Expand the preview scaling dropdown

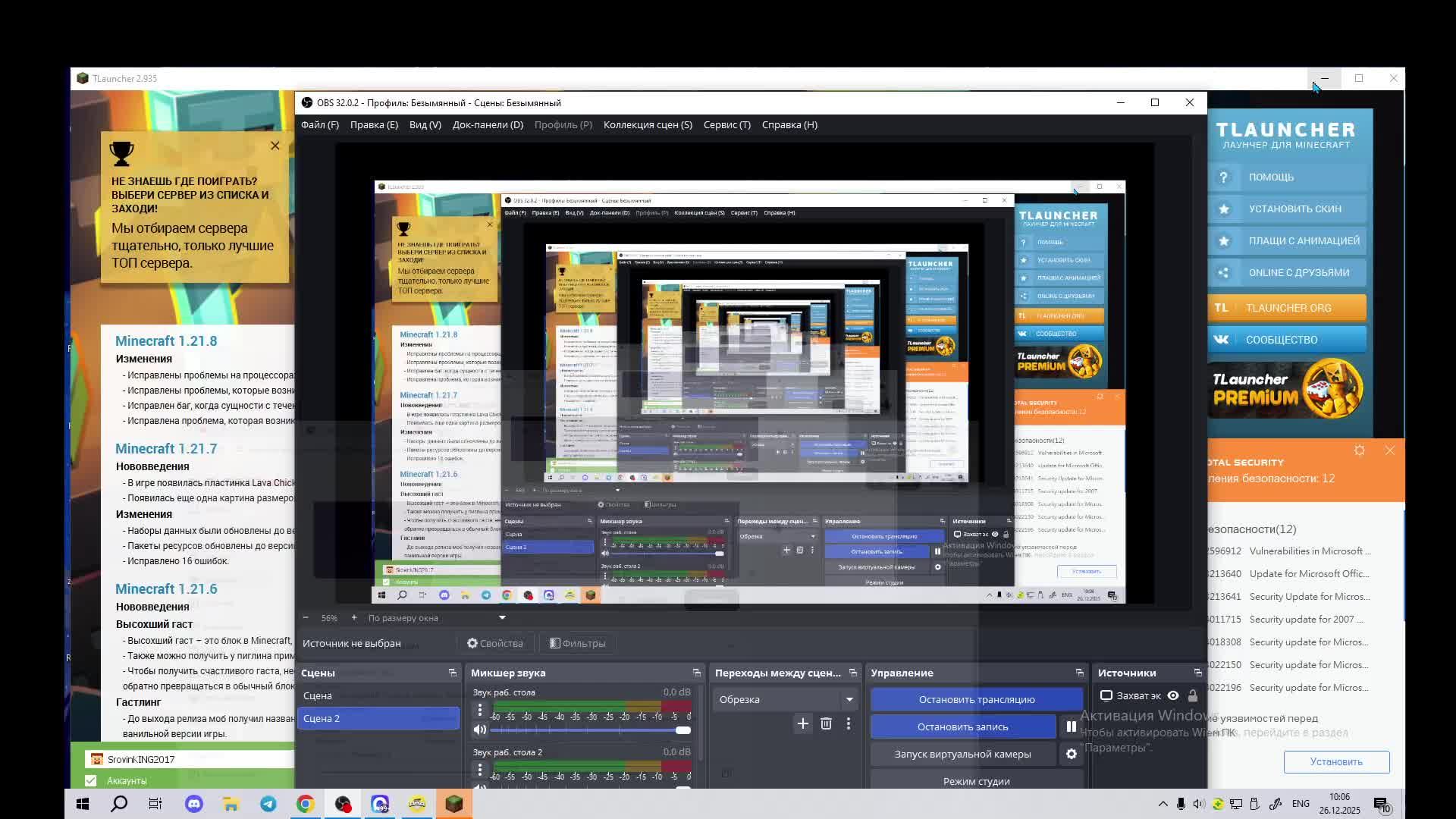click(x=501, y=618)
